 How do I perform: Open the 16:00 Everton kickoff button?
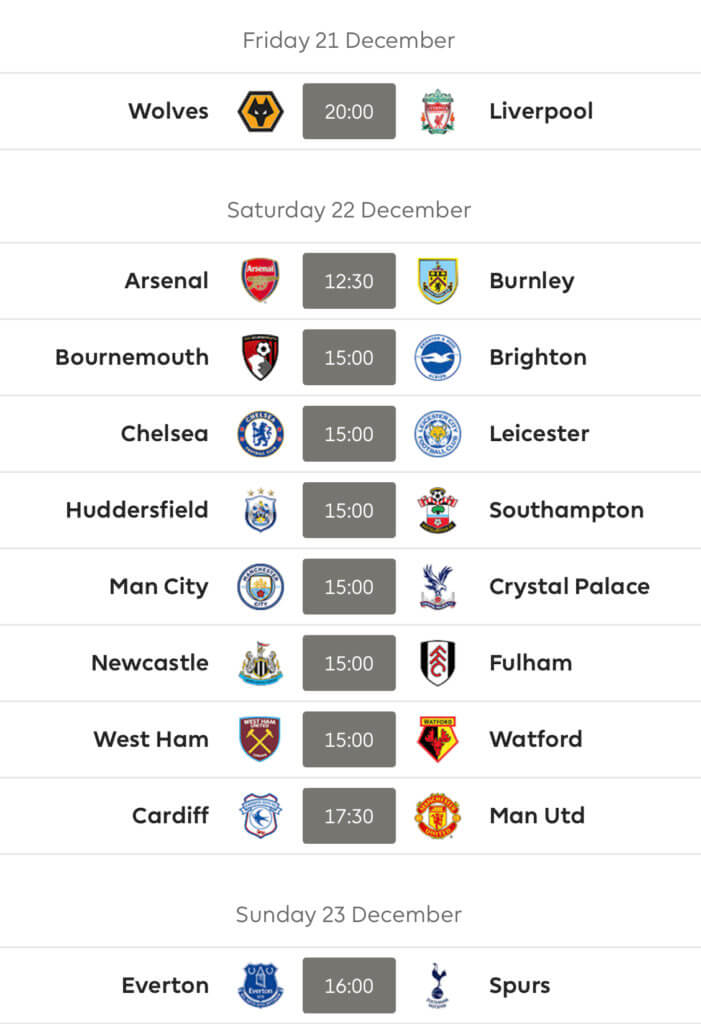click(349, 985)
